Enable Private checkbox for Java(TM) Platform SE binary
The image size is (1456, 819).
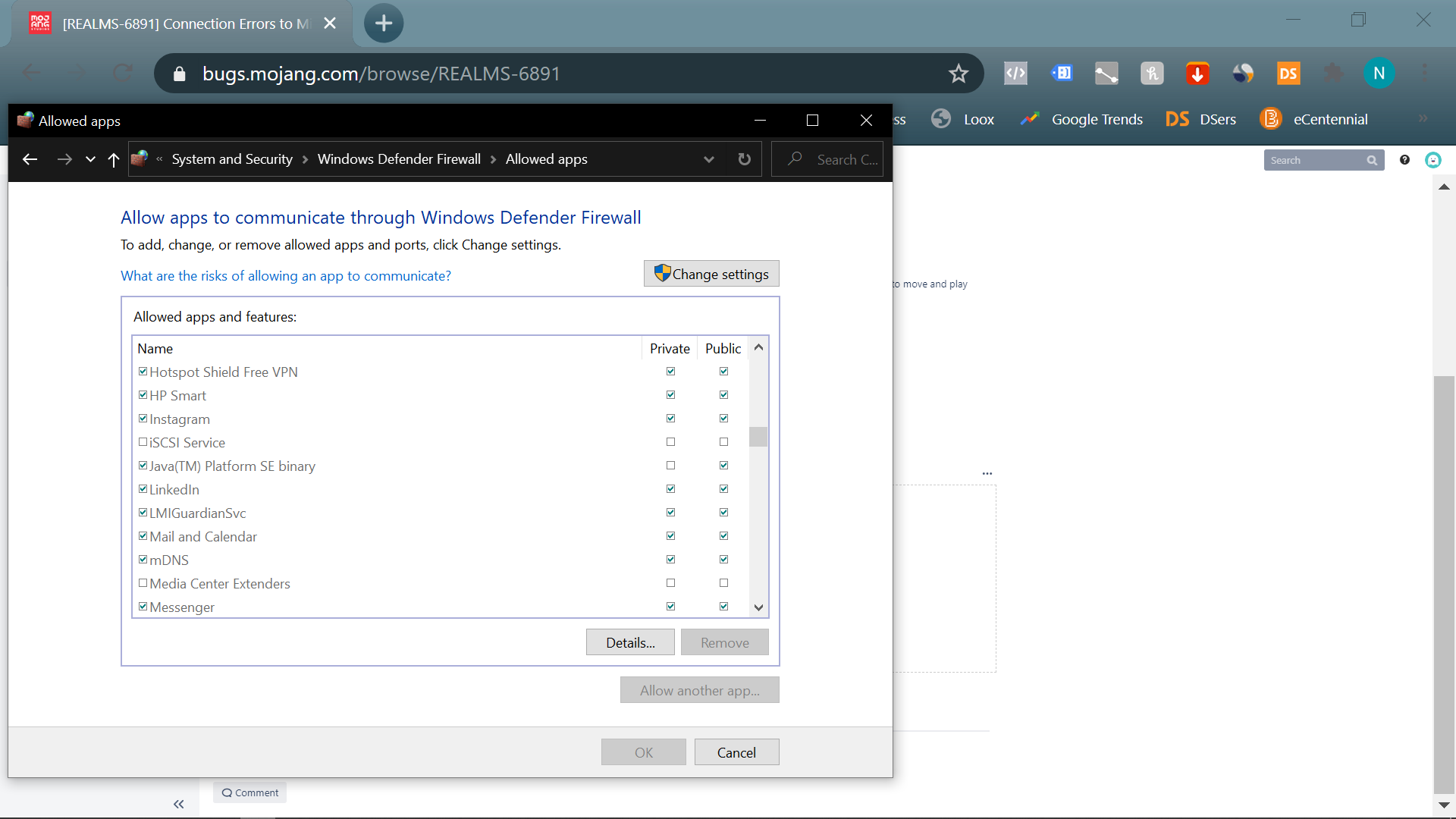670,466
